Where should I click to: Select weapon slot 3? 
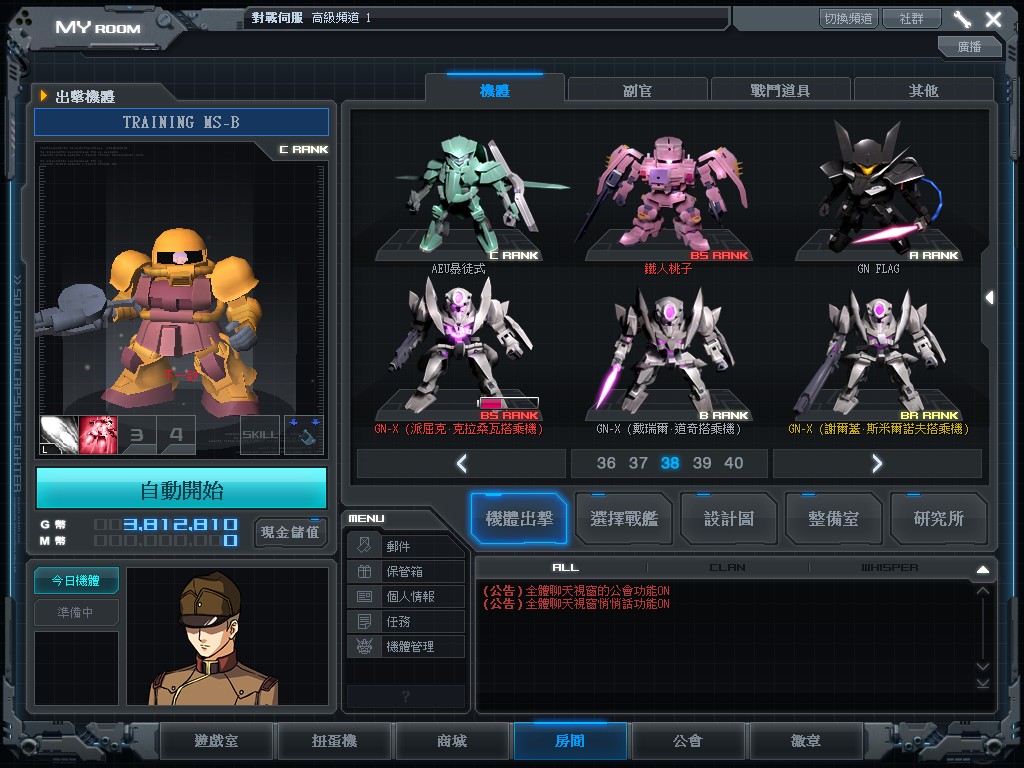click(x=137, y=435)
